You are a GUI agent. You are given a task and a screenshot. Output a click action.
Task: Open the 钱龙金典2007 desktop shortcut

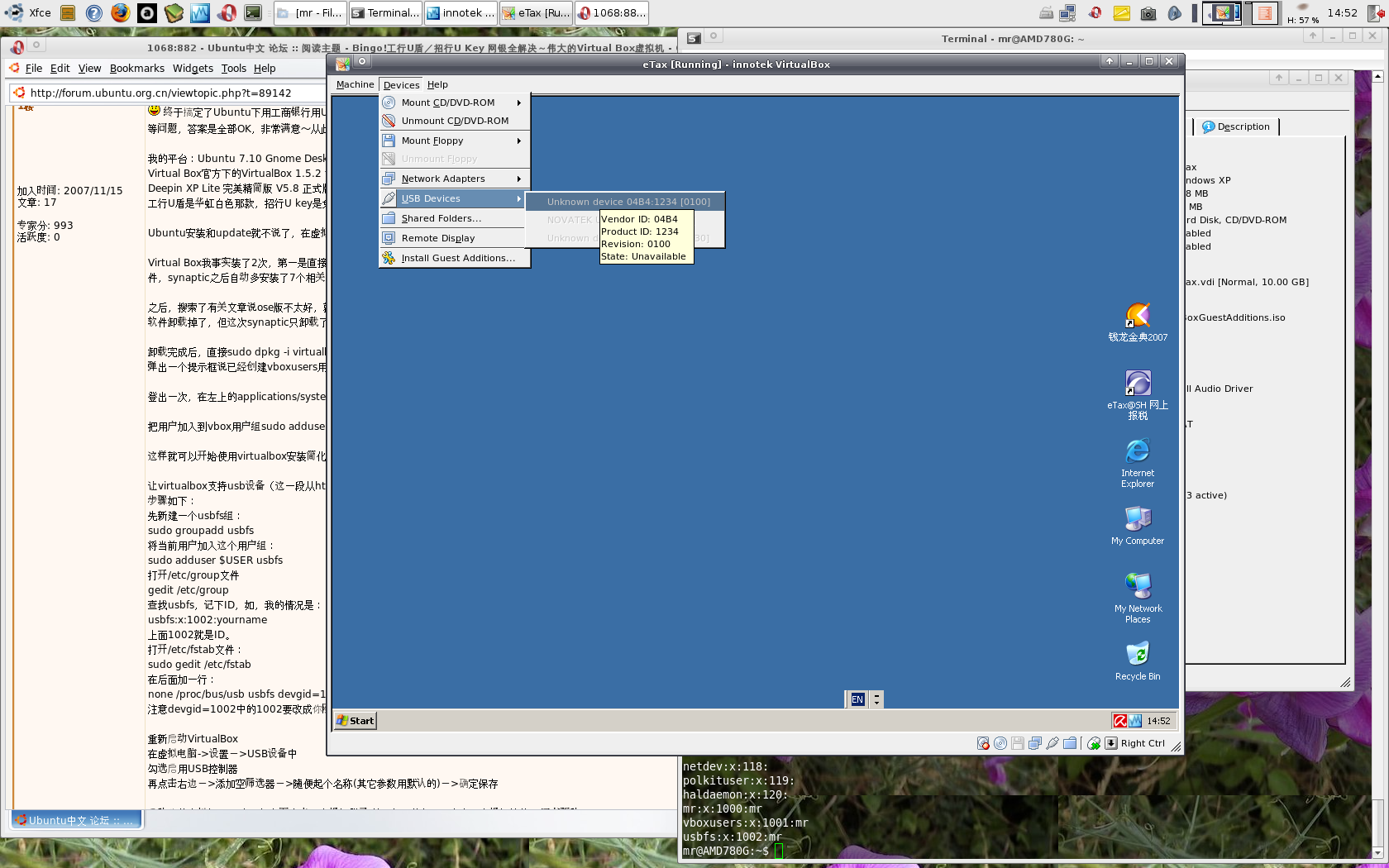click(x=1138, y=322)
